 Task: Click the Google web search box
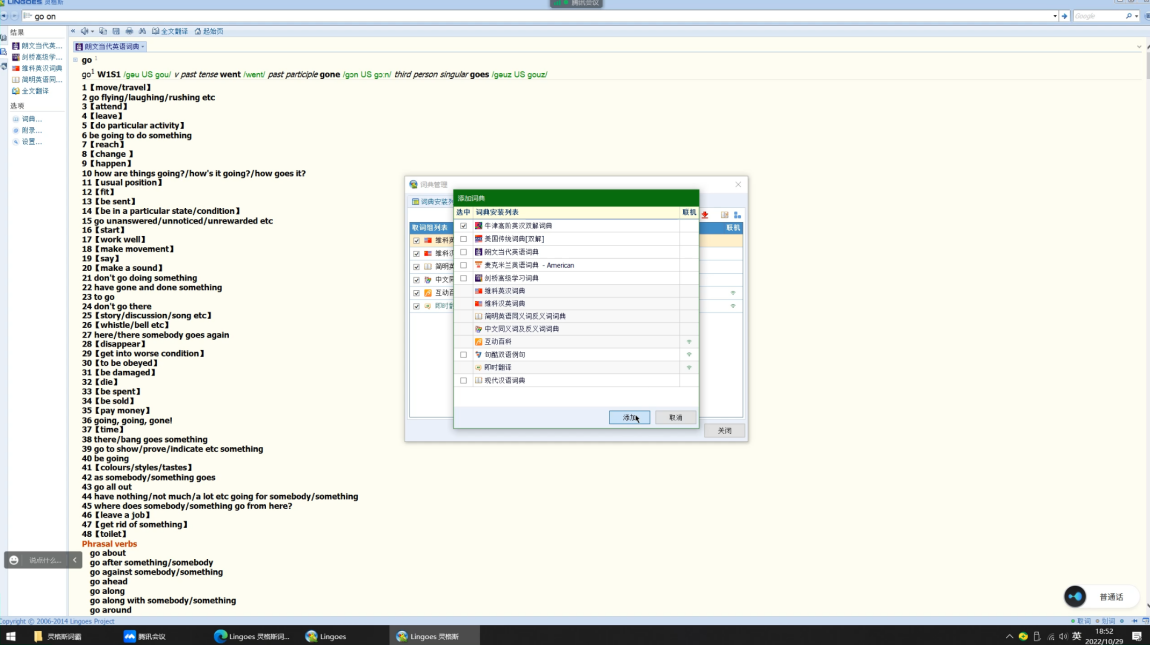[1098, 16]
